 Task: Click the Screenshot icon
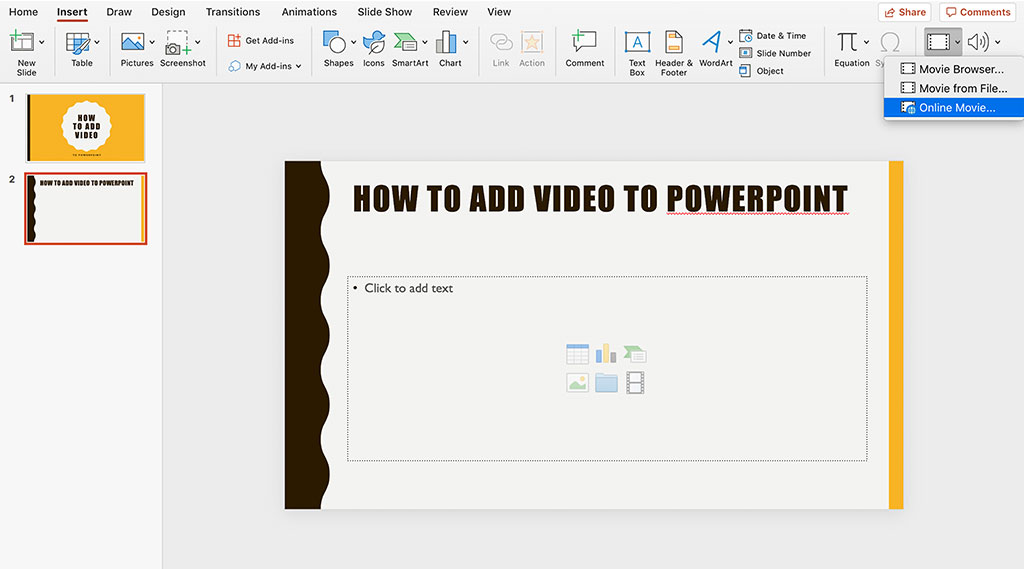[178, 43]
